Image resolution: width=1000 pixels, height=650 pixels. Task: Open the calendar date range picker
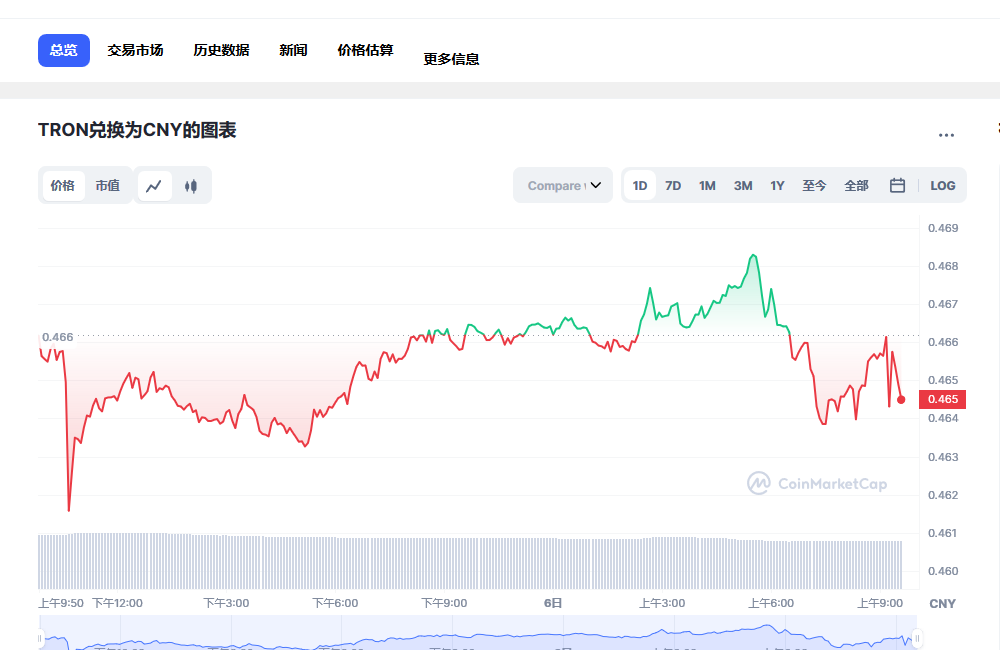point(897,186)
